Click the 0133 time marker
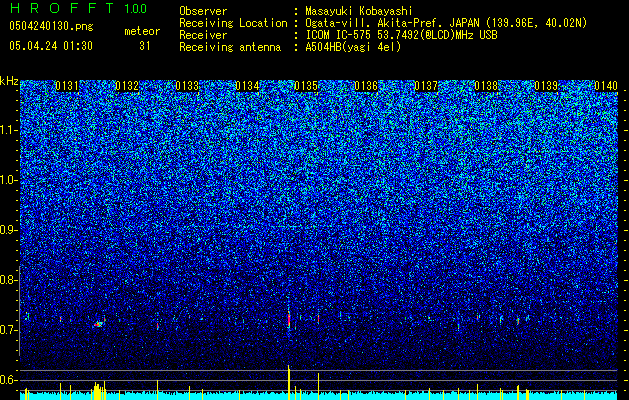Viewport: 629px width, 400px height. coord(187,86)
